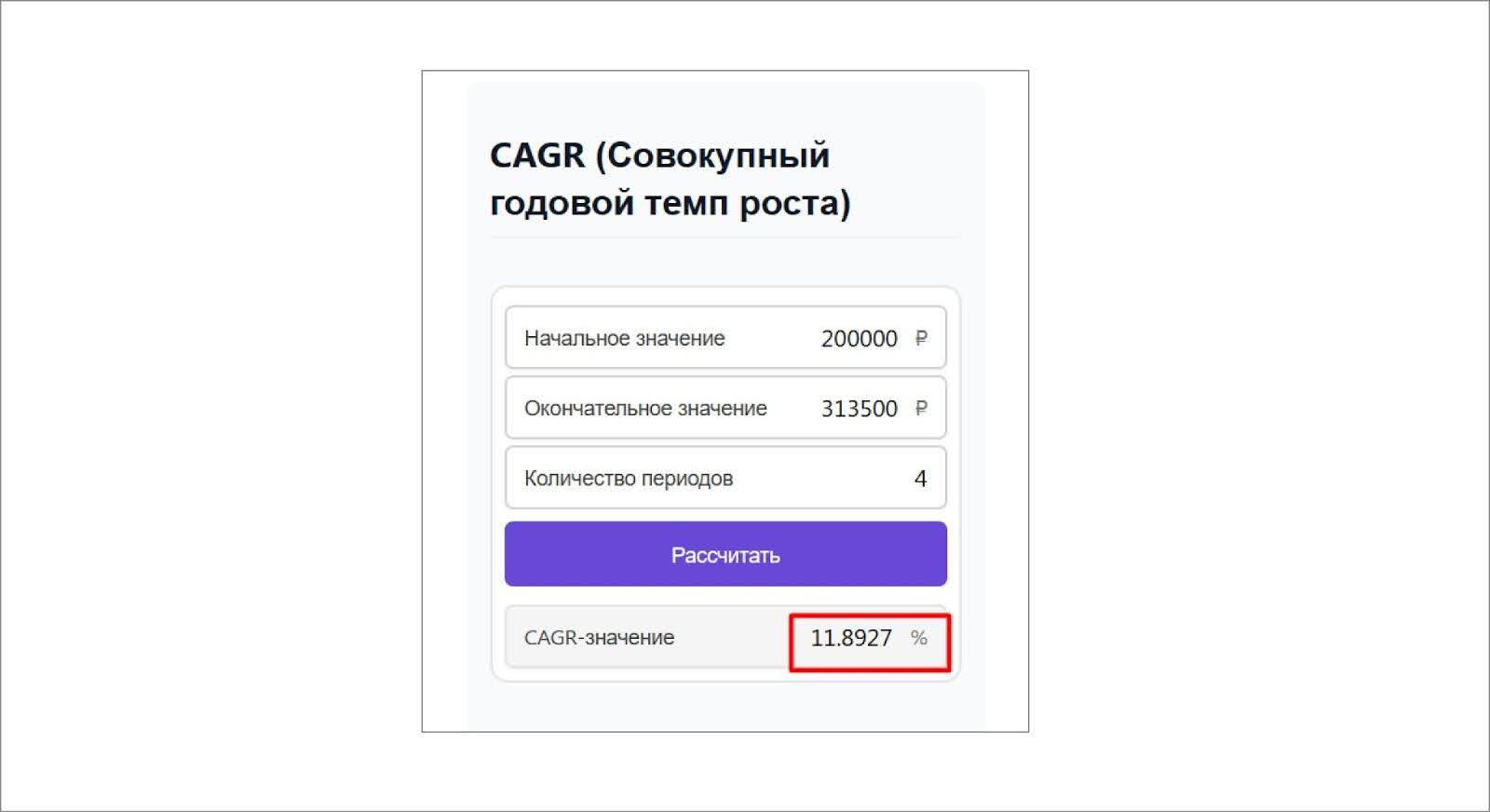
Task: Click the CAGR-значение label
Action: pyautogui.click(x=598, y=637)
